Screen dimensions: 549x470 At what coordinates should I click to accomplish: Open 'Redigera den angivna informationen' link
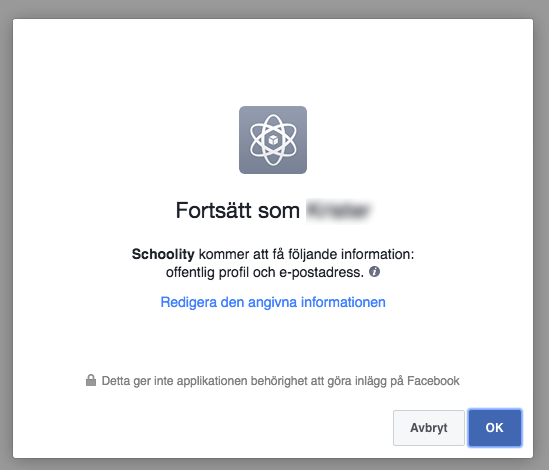tap(273, 302)
